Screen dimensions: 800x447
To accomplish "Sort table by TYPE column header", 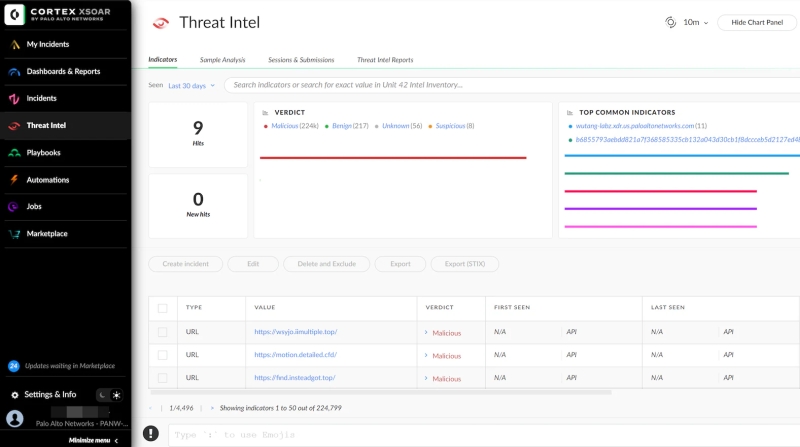I will click(x=194, y=308).
